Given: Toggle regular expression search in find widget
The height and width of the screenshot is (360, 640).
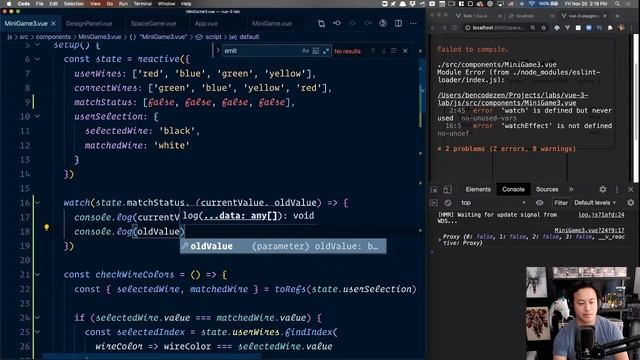Looking at the screenshot, I should pyautogui.click(x=326, y=51).
